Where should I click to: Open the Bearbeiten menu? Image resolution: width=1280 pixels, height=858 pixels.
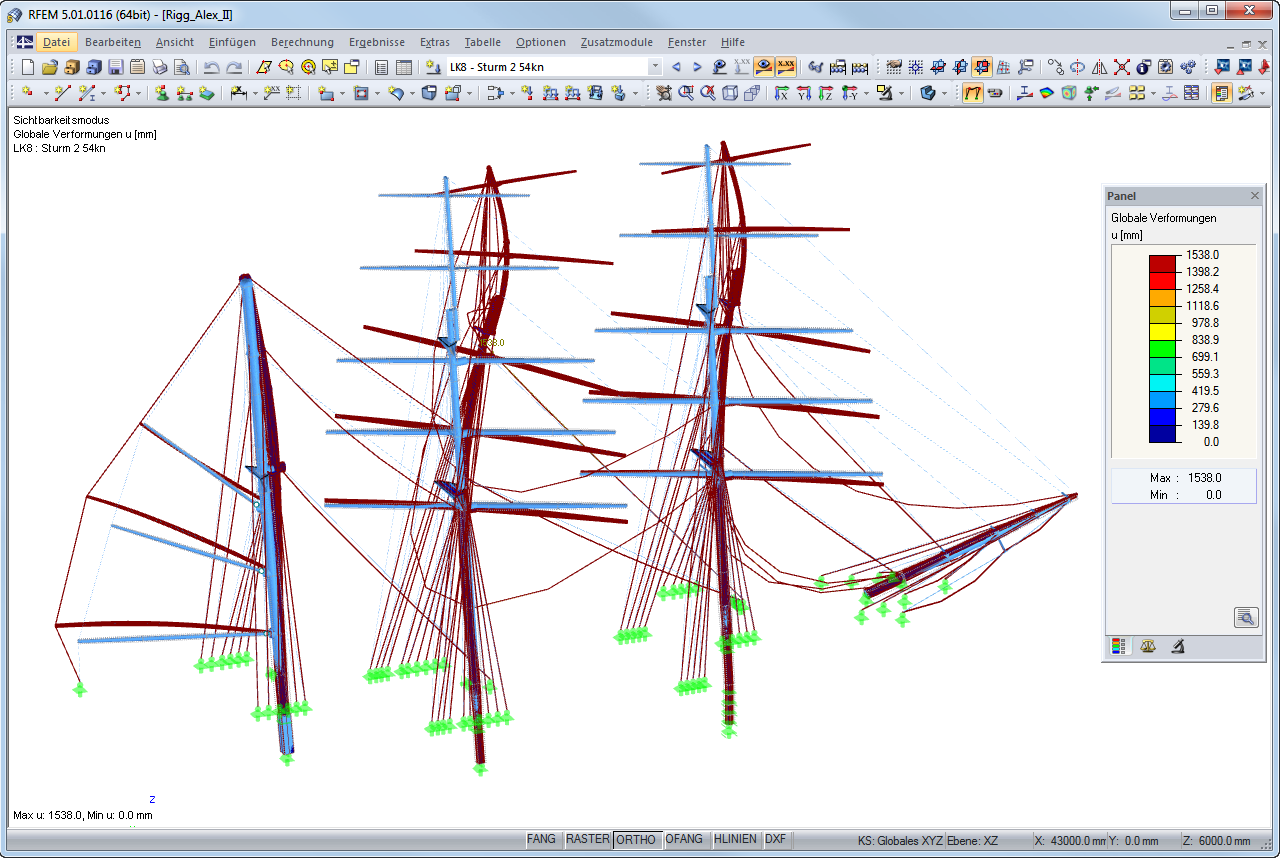pos(113,42)
